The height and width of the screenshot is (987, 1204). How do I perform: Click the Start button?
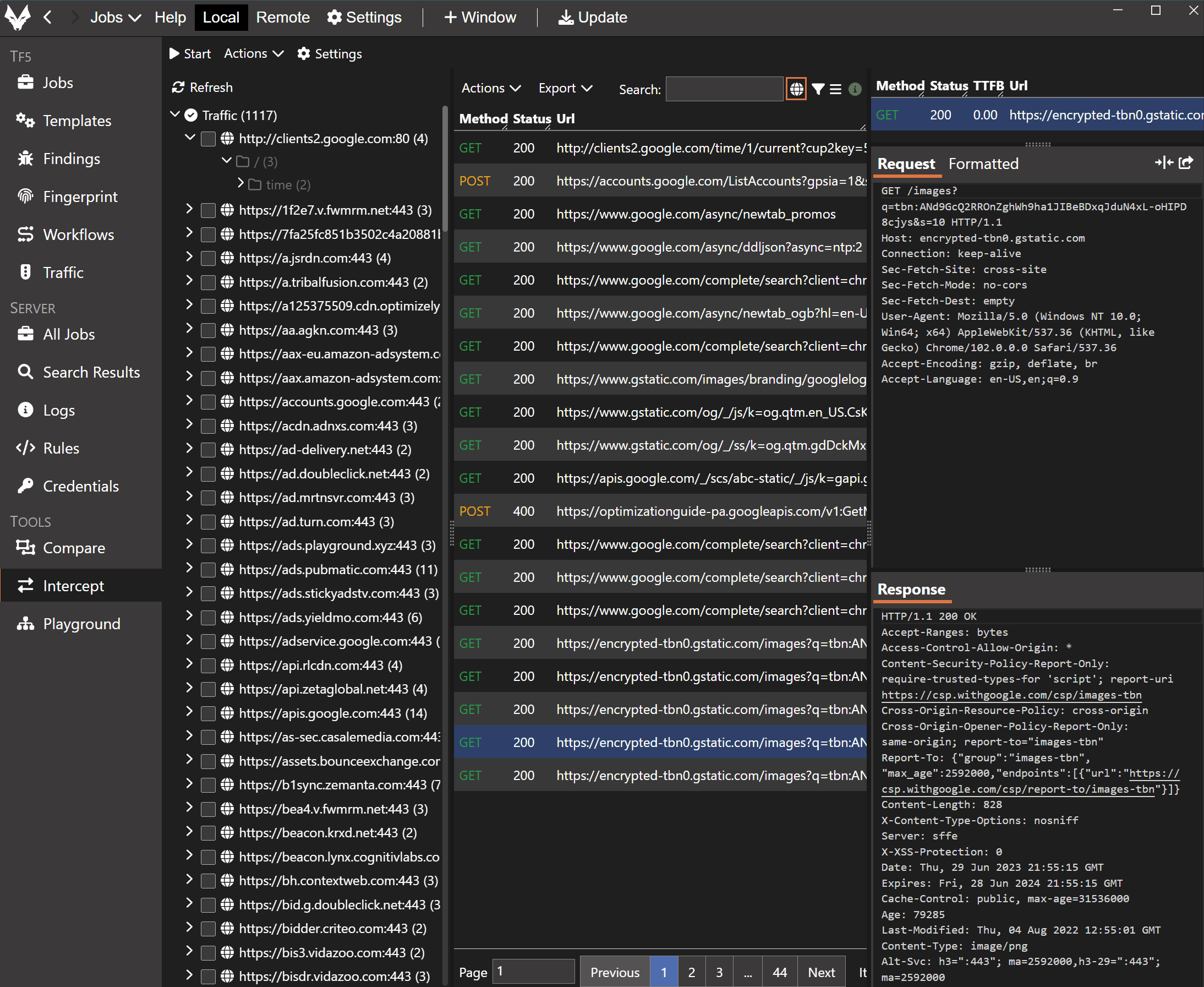click(x=190, y=53)
